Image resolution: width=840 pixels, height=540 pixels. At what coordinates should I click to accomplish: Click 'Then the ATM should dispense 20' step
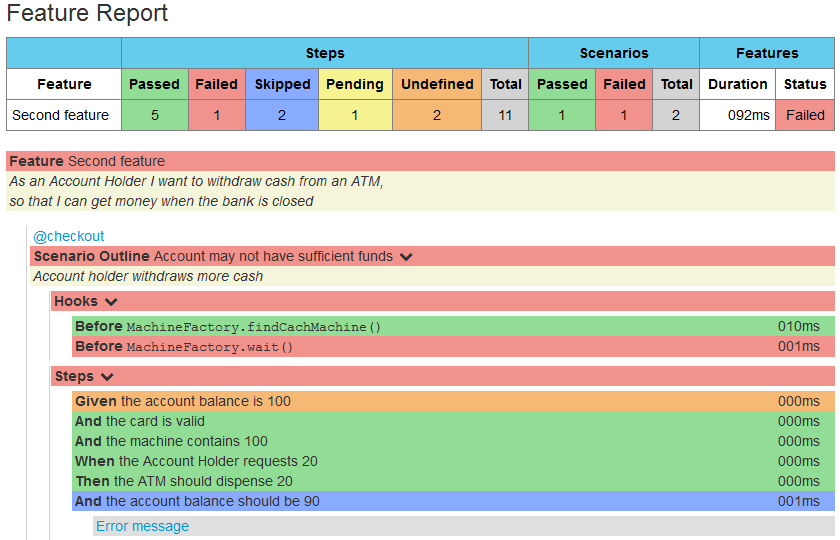click(x=453, y=482)
